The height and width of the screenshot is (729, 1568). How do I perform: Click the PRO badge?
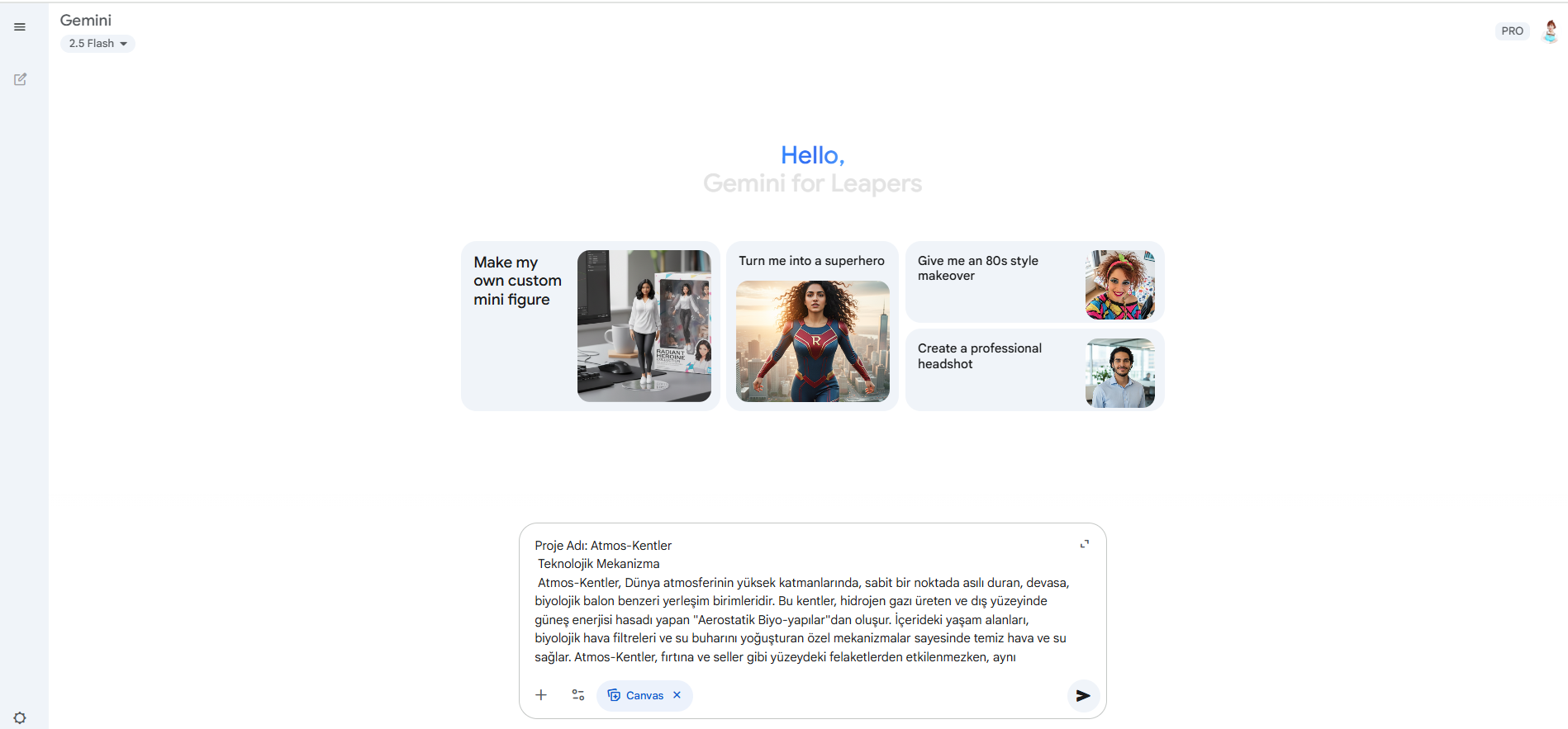[x=1512, y=31]
